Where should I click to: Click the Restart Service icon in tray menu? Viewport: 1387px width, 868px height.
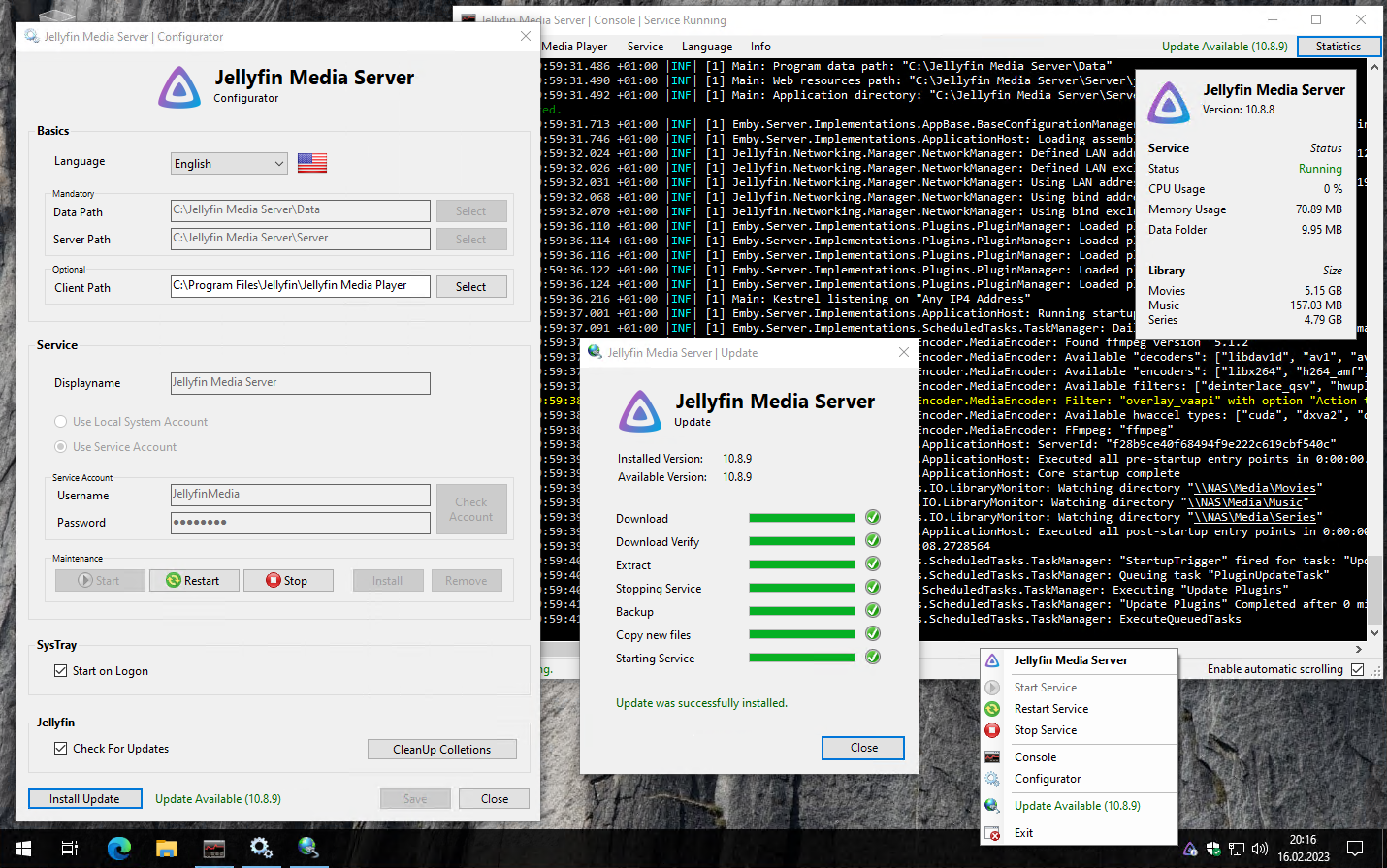tap(992, 709)
